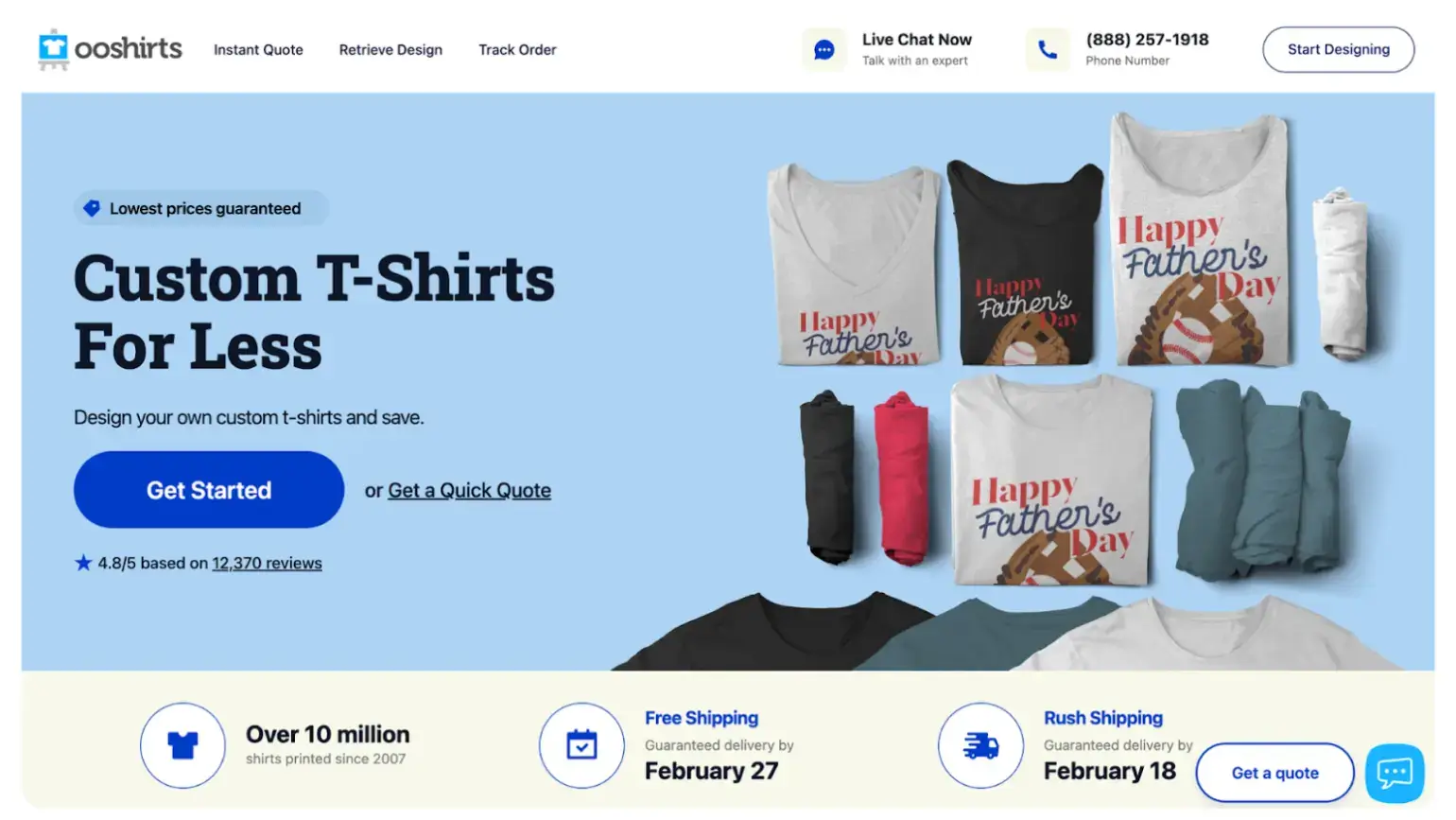Click the blue star rating icon
Viewport: 1456px width, 820px height.
[83, 563]
